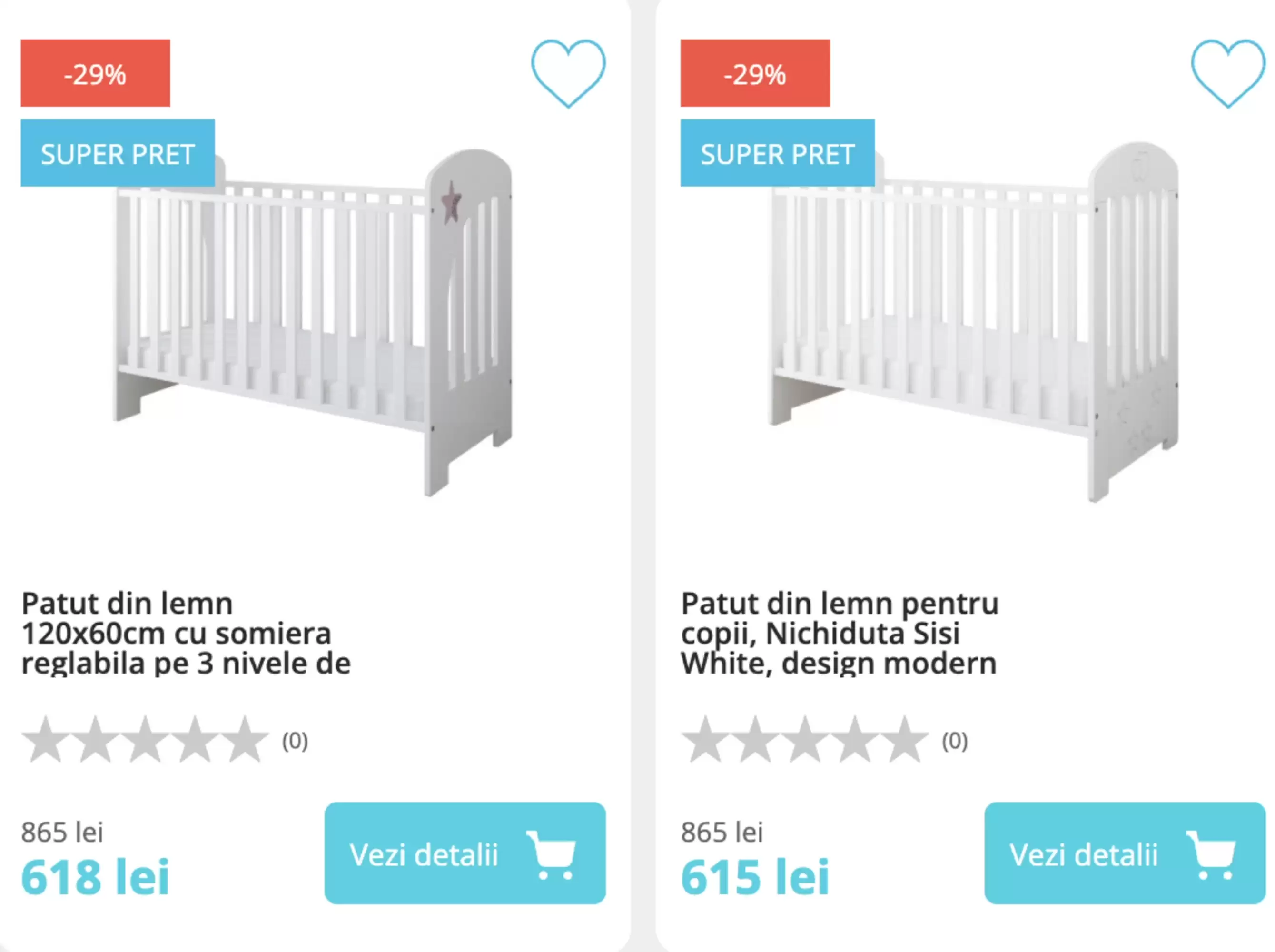Viewport: 1275px width, 952px height.
Task: Click Vezi detalii for the 618 lei crib
Action: 465,853
